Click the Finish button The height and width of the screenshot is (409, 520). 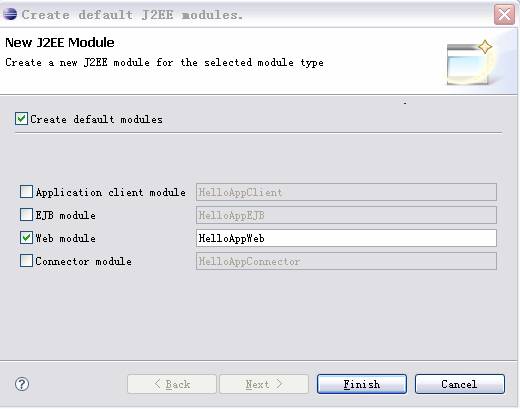tap(362, 384)
